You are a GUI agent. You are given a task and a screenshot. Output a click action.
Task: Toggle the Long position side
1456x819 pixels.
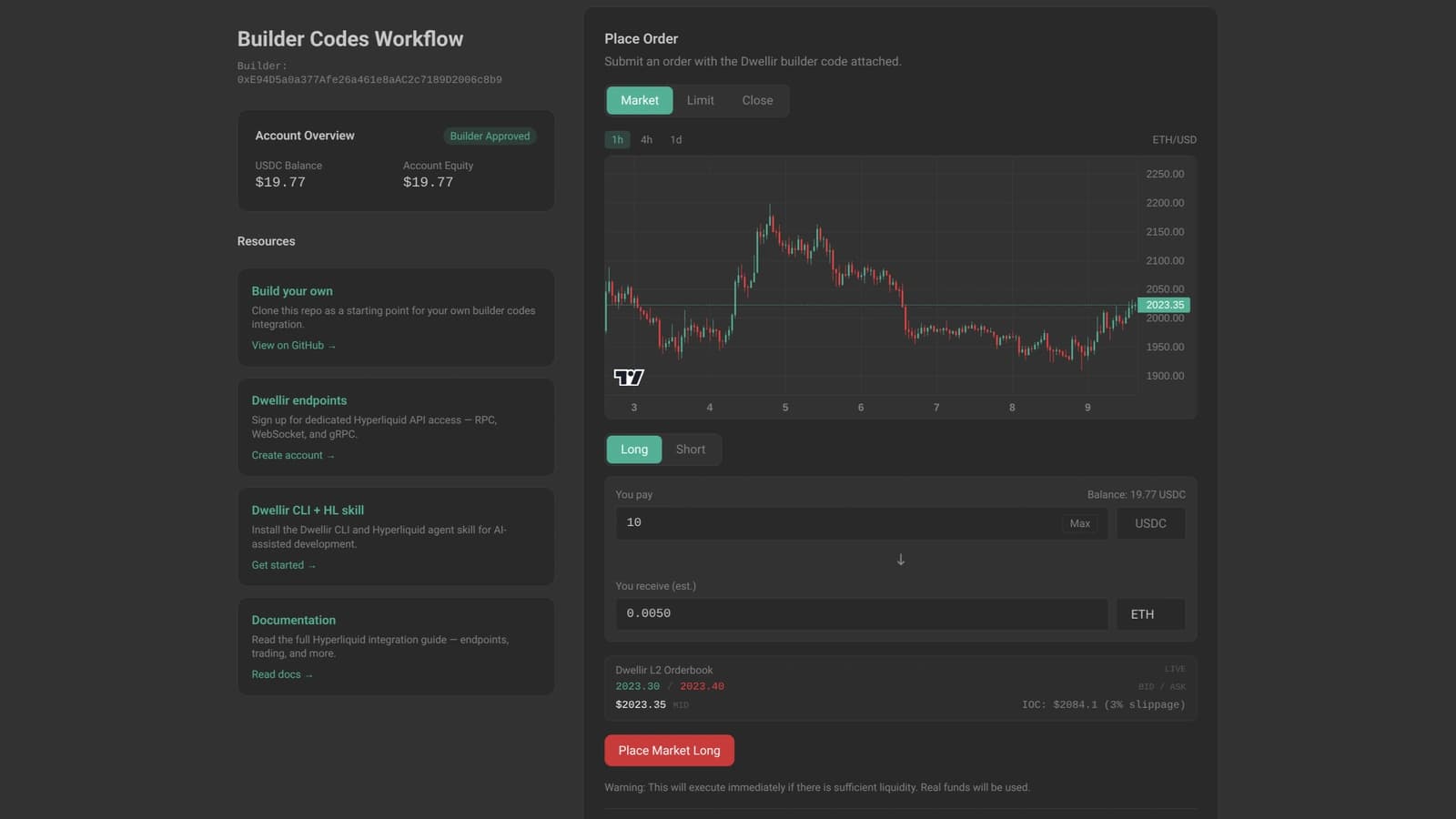point(633,449)
